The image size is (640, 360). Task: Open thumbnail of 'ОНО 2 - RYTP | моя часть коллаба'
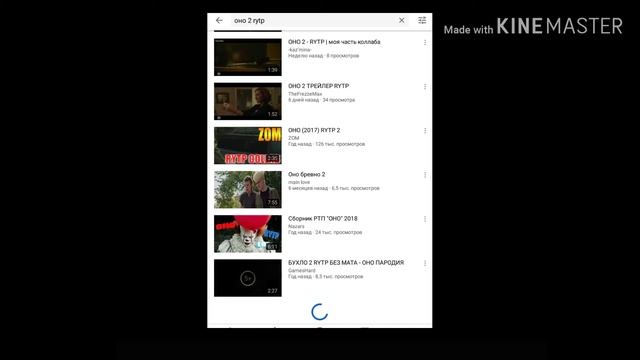248,57
